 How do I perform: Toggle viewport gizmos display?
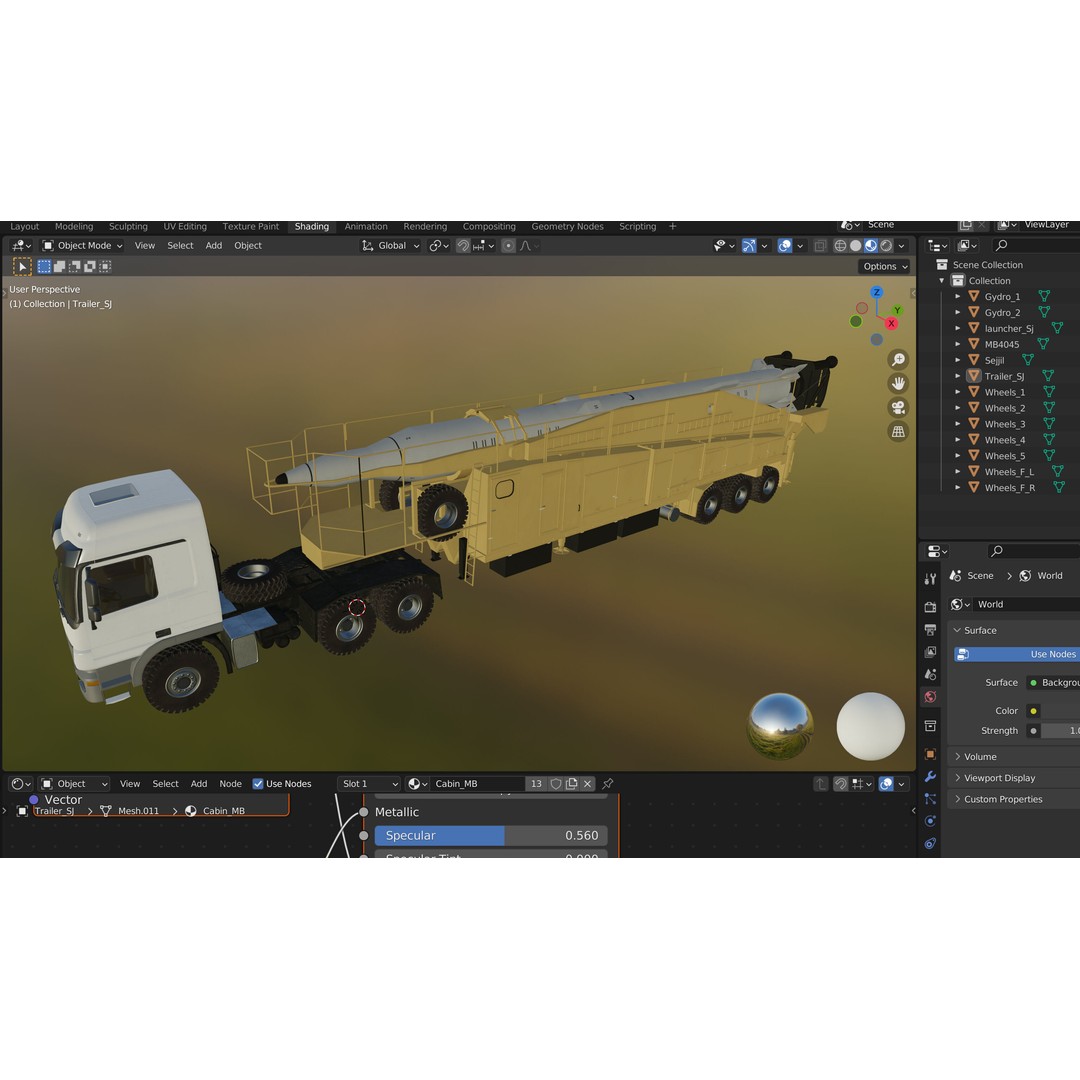[749, 246]
